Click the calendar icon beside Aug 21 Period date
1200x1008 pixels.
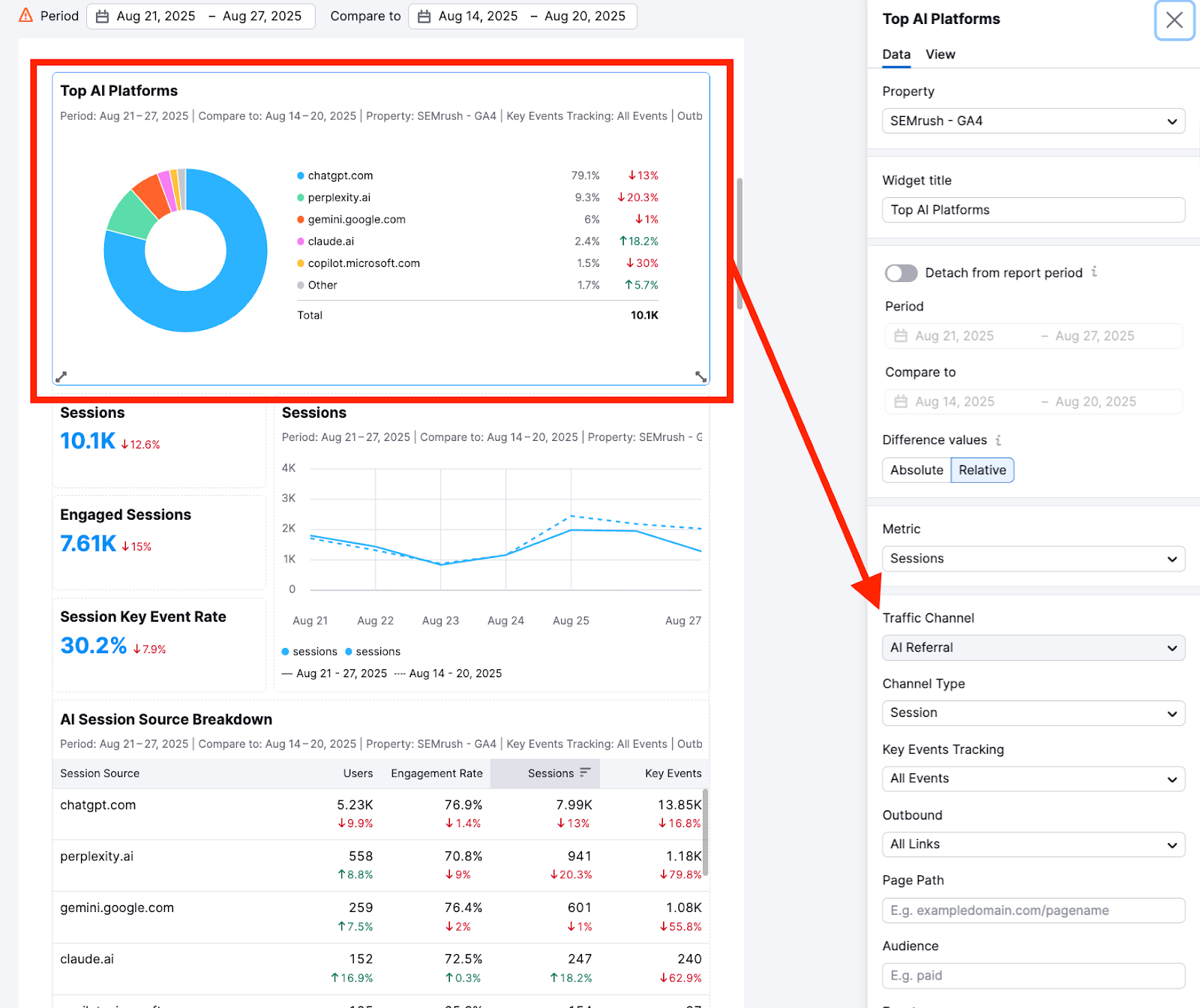102,16
